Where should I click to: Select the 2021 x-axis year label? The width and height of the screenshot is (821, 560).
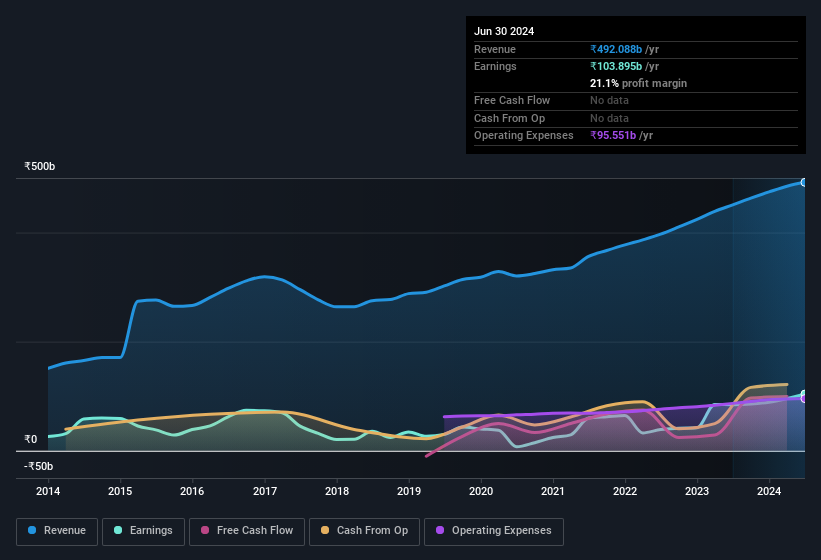553,491
